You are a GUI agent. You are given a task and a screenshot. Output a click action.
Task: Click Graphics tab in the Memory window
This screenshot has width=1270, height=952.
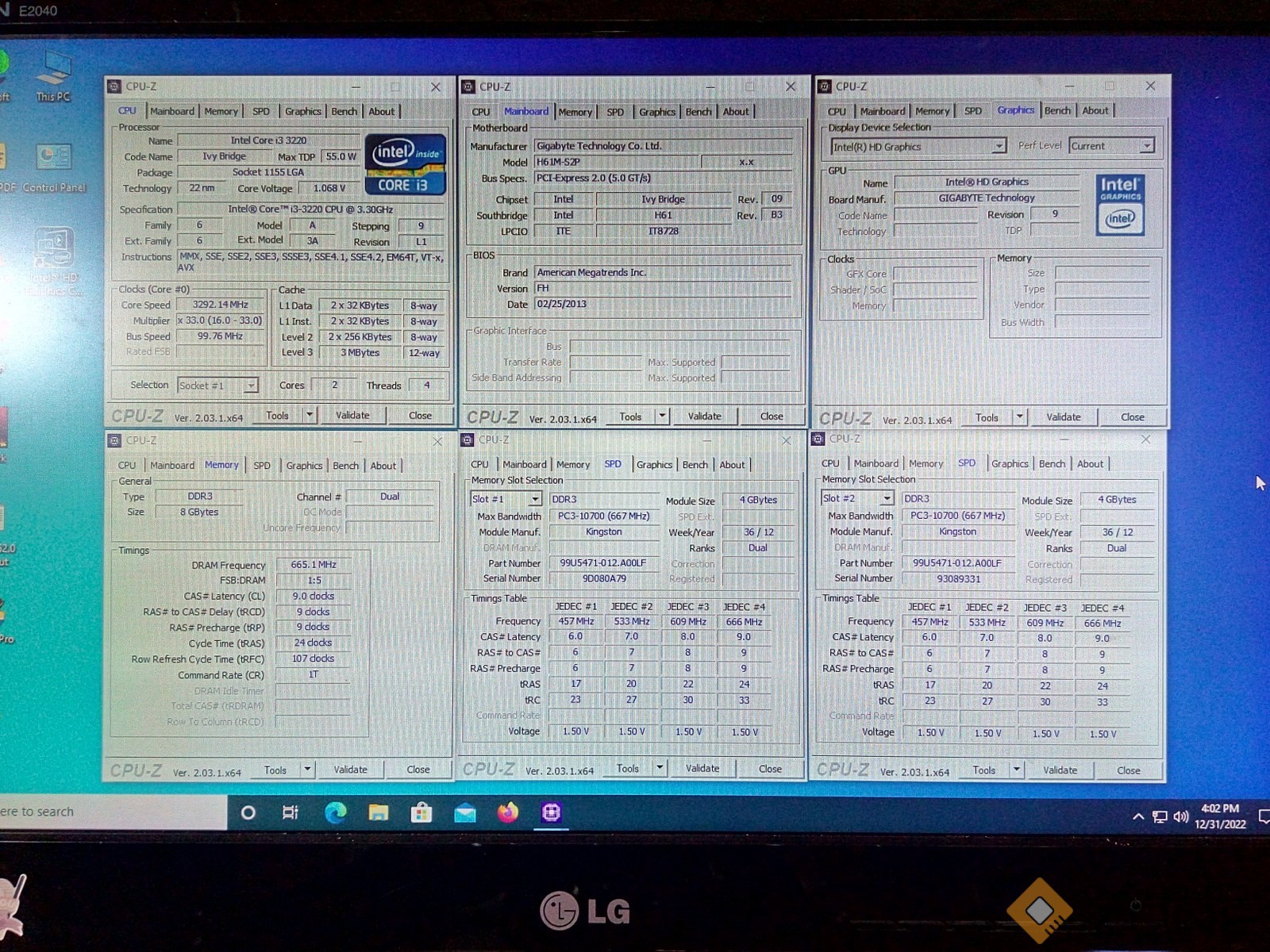(304, 466)
